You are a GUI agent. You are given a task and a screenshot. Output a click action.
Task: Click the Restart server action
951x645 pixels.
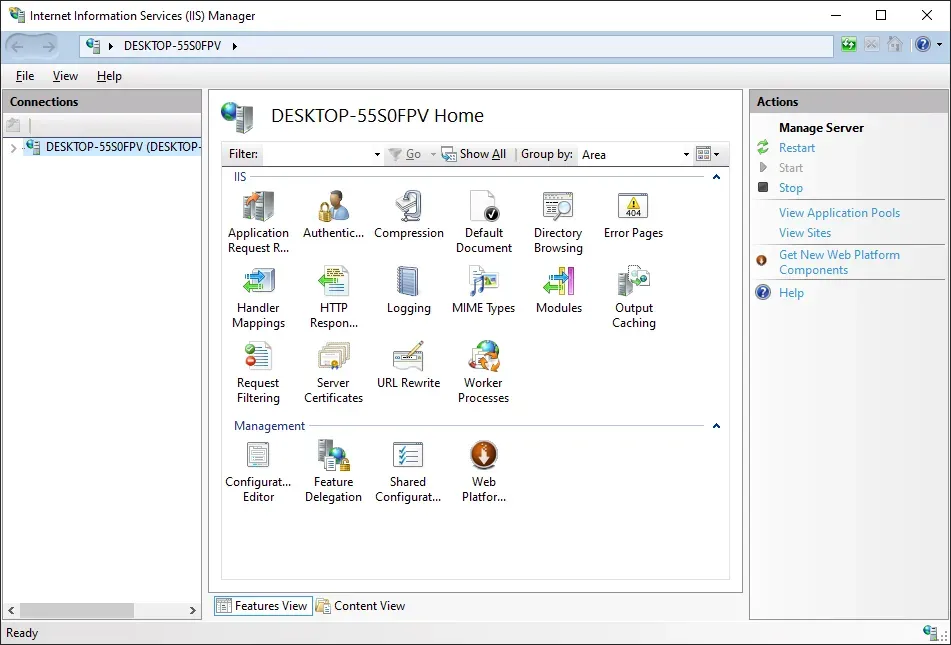click(797, 147)
